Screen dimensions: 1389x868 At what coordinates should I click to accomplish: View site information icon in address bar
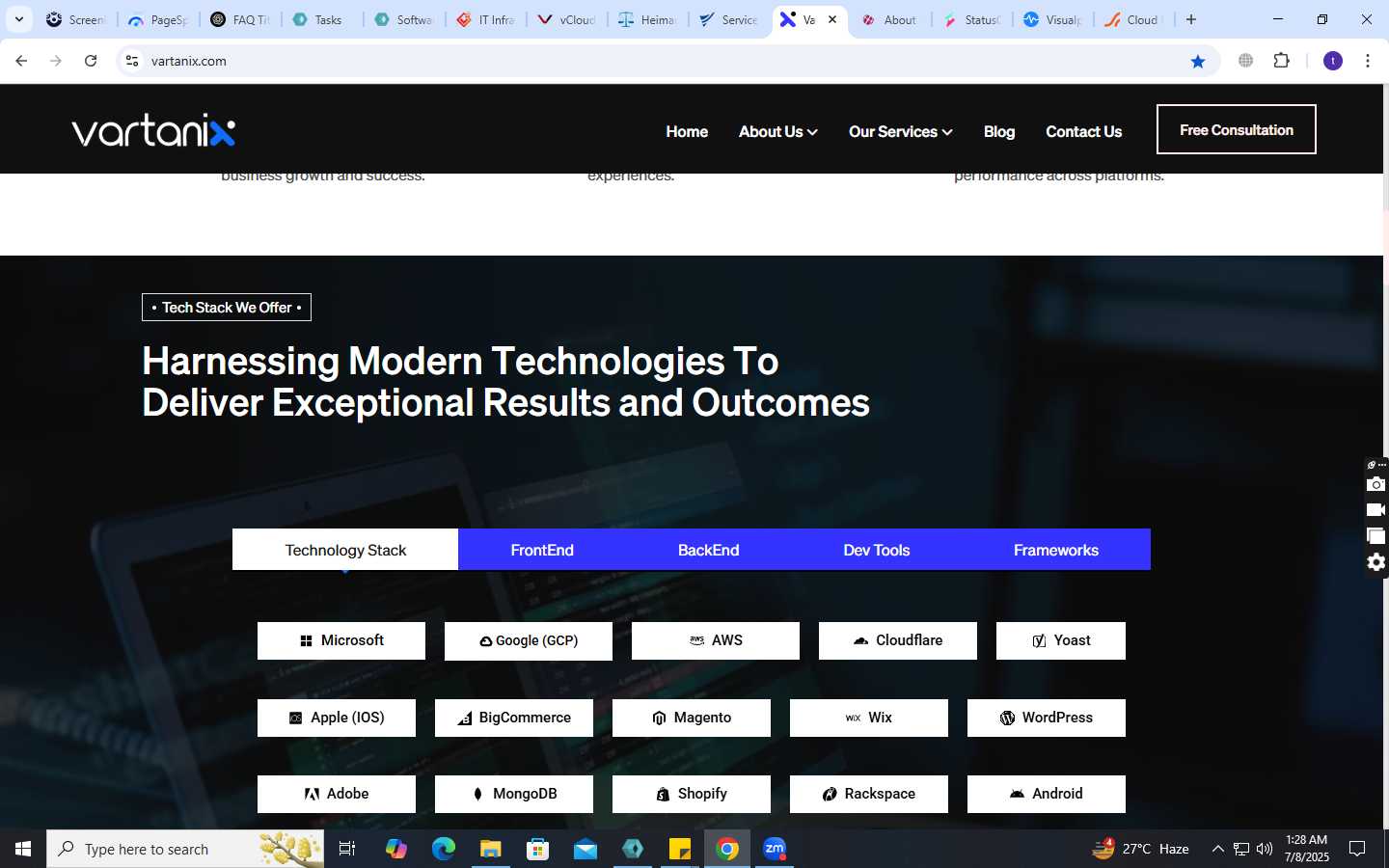pos(132,61)
